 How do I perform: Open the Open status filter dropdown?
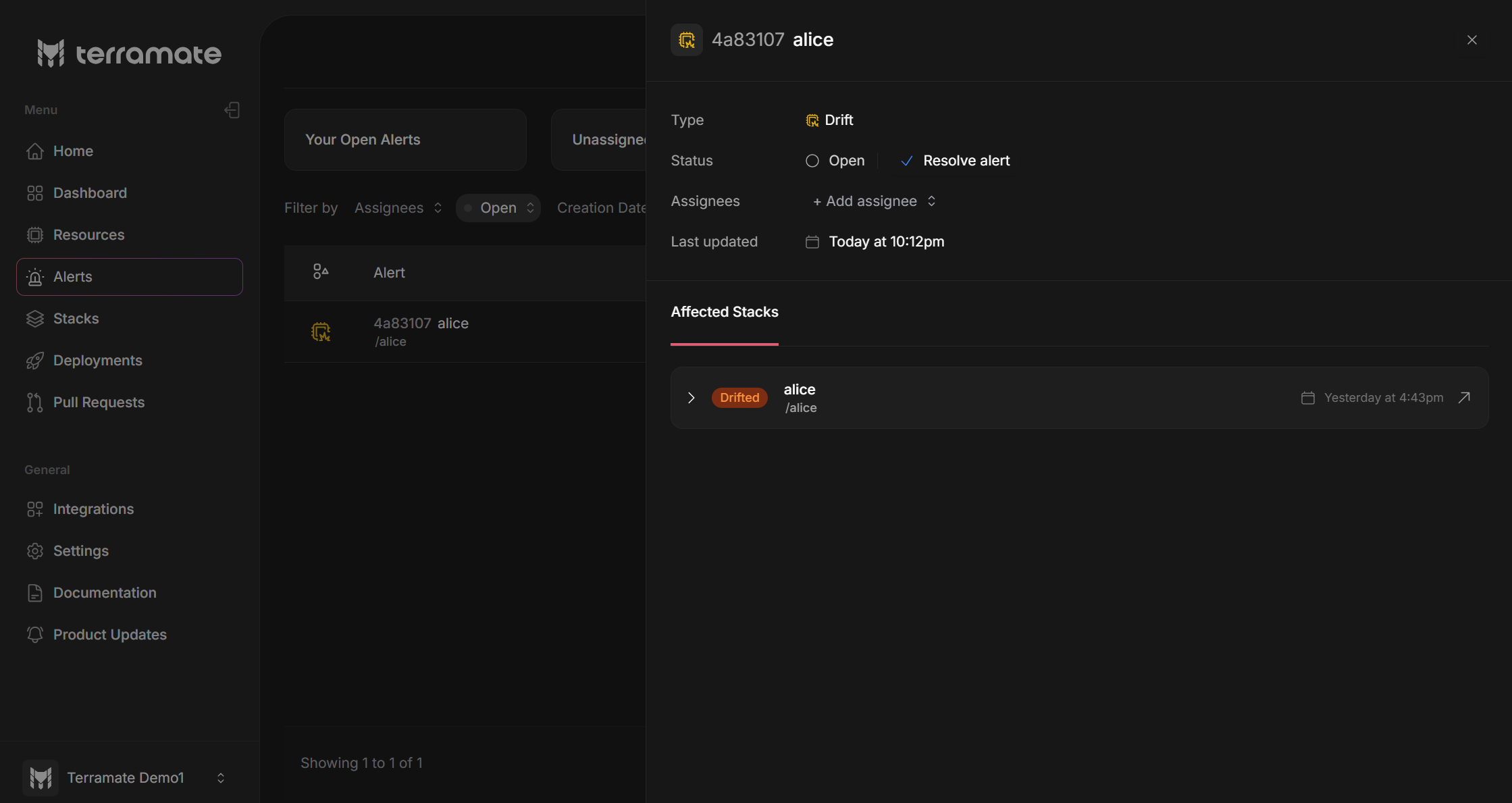498,208
